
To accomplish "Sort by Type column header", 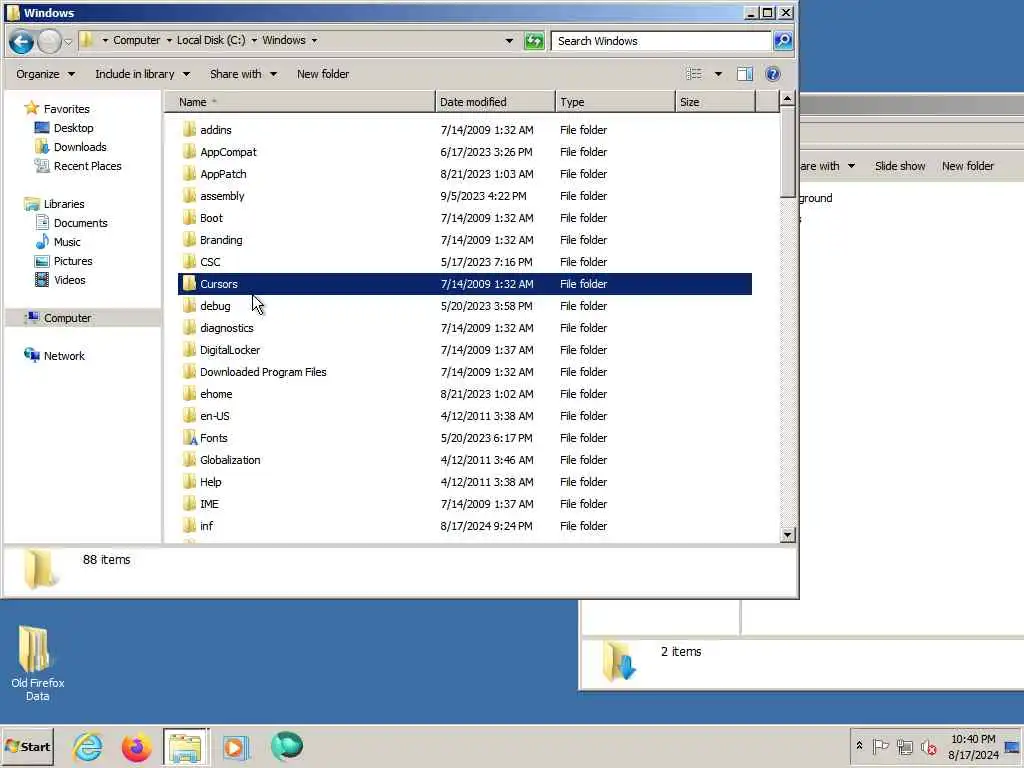I will pos(615,102).
